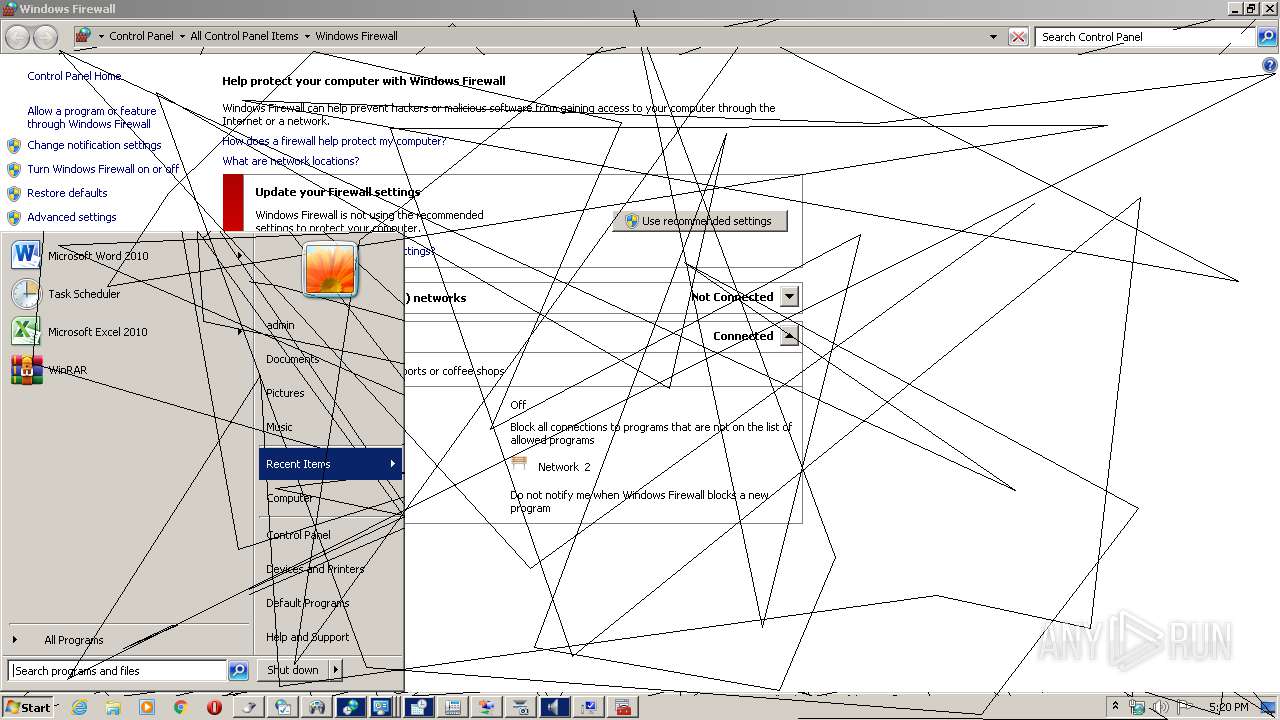Open Recent Items submenu
Screen dimensions: 1280x720
330,464
